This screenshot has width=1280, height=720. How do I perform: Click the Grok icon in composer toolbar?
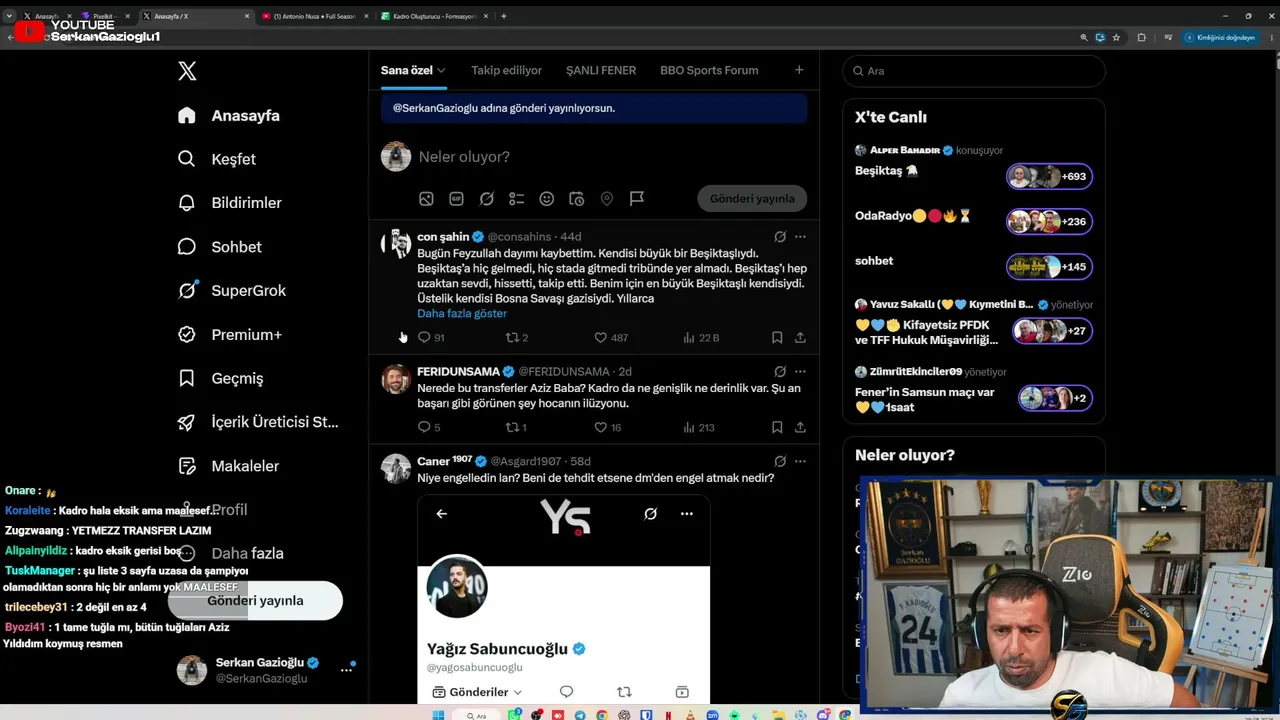(486, 199)
